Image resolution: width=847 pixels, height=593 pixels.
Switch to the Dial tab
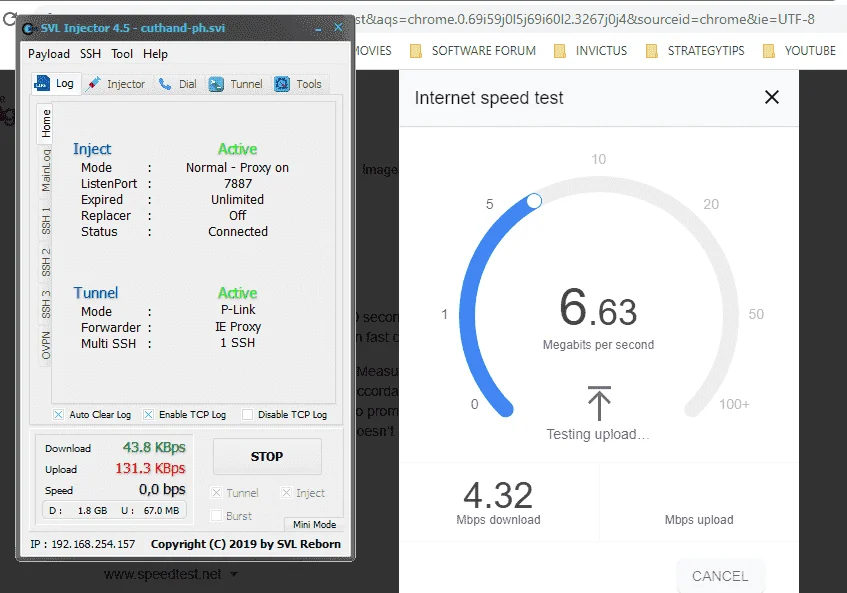[x=178, y=84]
